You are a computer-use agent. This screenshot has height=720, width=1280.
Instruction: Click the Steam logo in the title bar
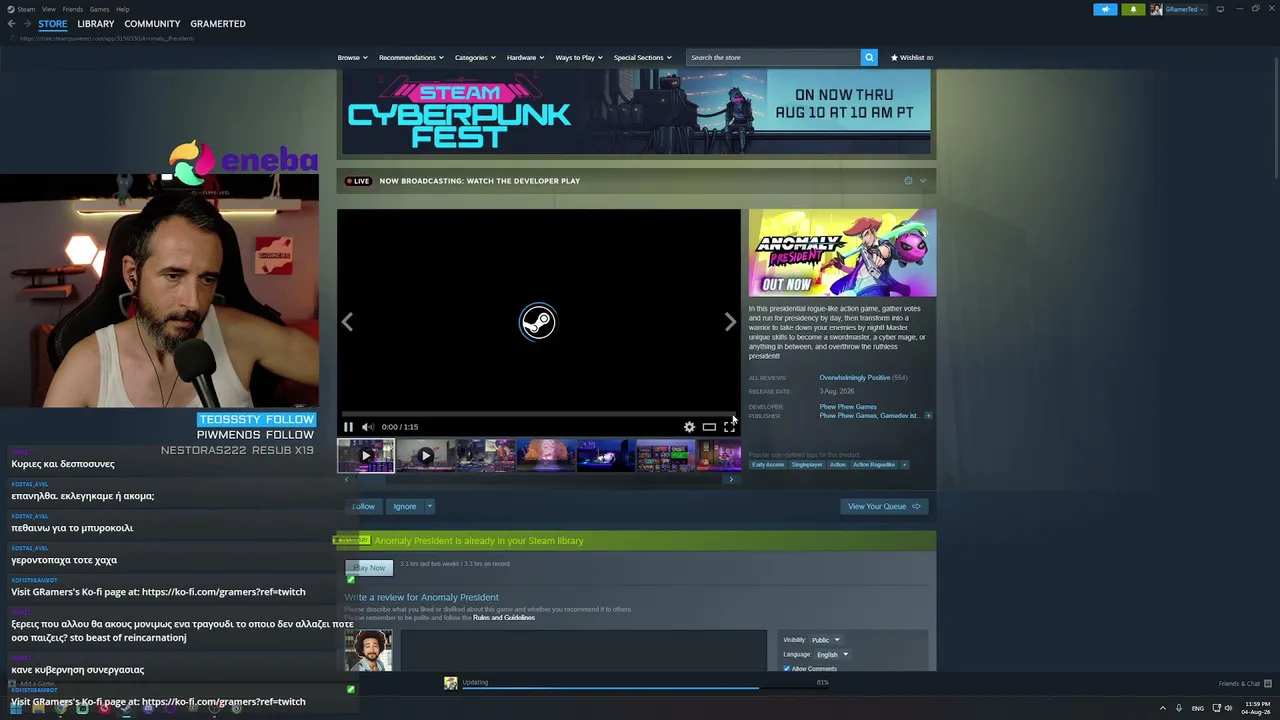tap(11, 9)
